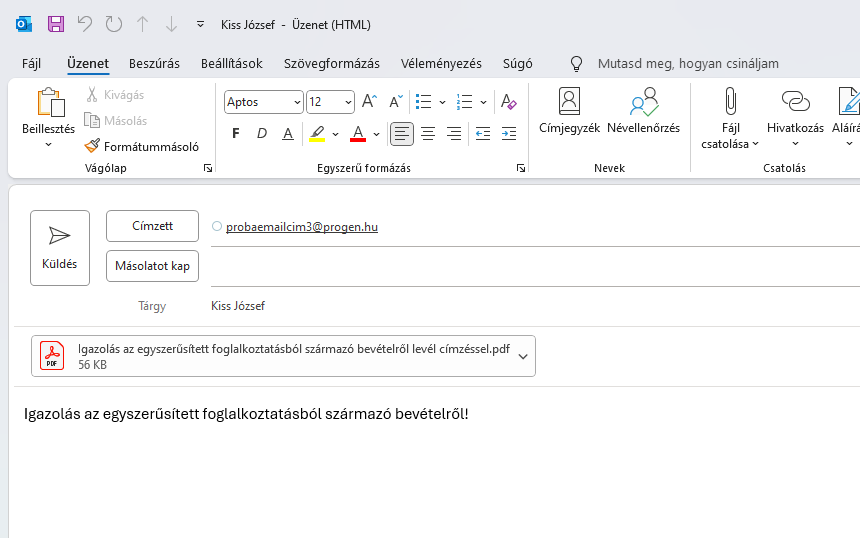Click the save icon in title bar
Screen dimensions: 860x538
coord(56,24)
